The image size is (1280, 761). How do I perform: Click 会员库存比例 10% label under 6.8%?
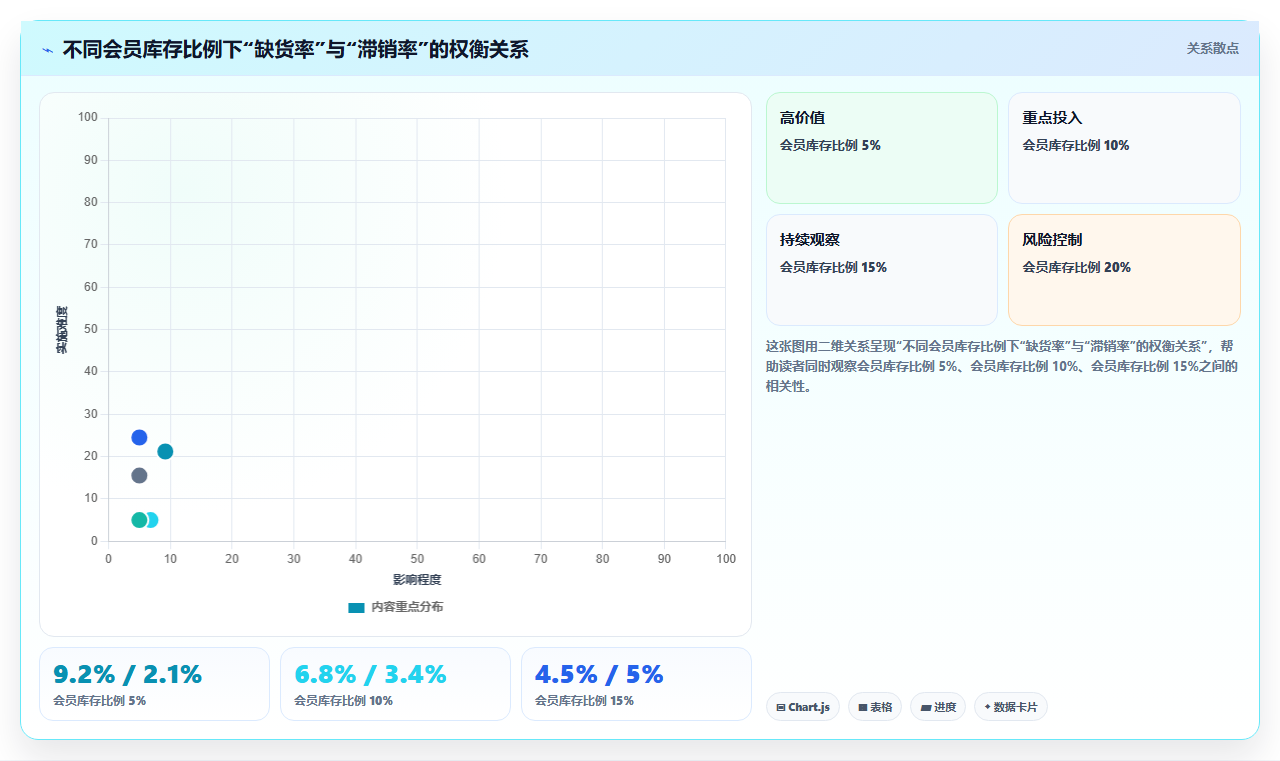(x=343, y=701)
